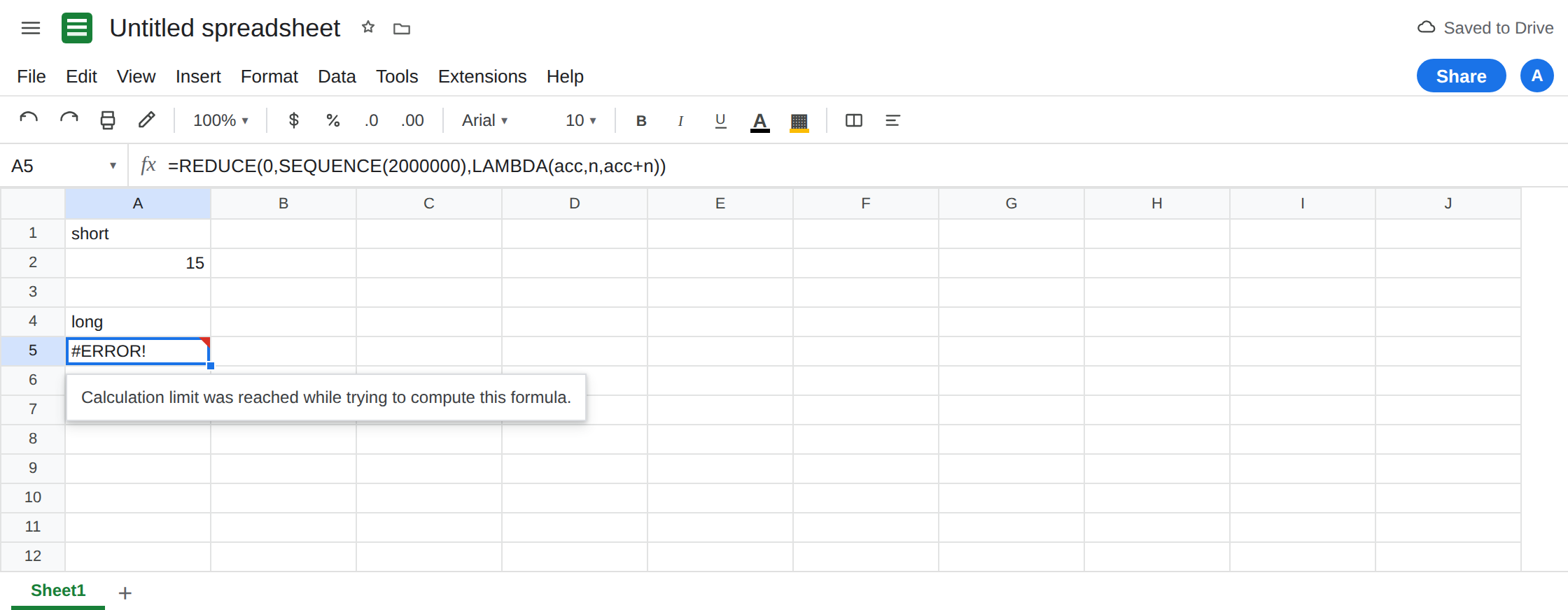Viewport: 1568px width, 610px height.
Task: Click the Share button
Action: 1462,76
